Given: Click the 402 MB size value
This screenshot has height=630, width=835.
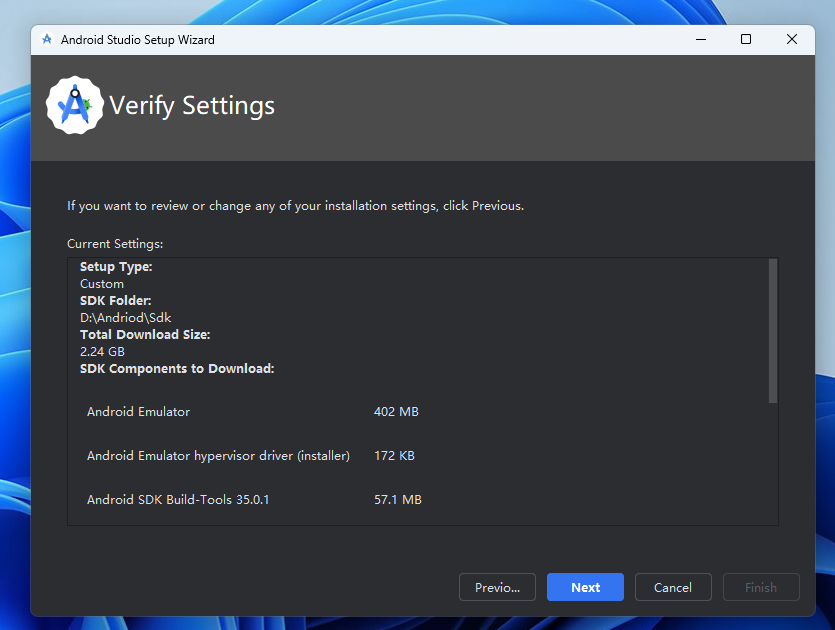Looking at the screenshot, I should pos(396,412).
